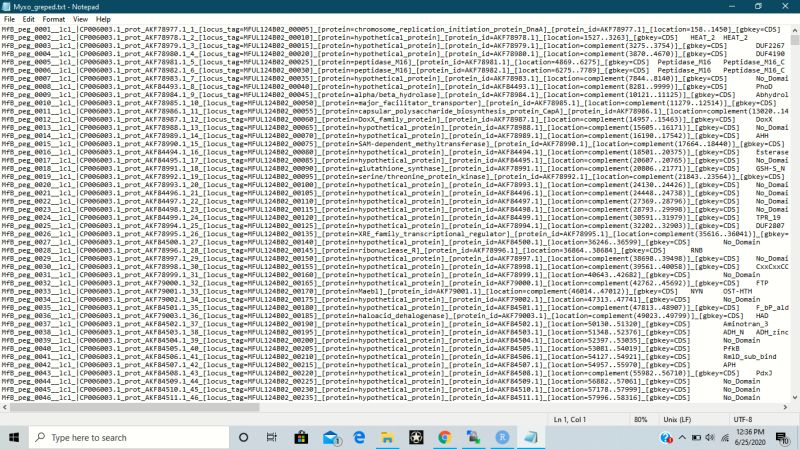Open the View menu
This screenshot has width=800, height=449.
pyautogui.click(x=80, y=19)
